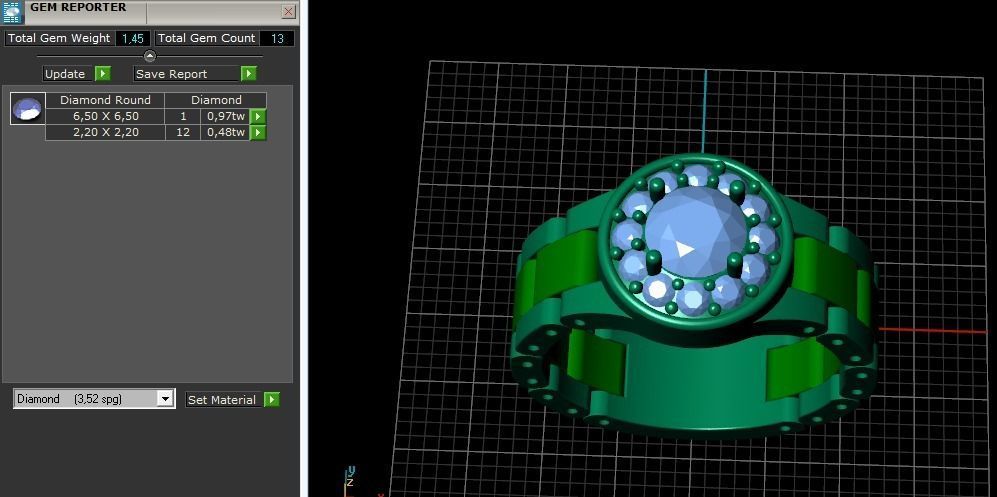Click the Gem Reporter panel logo icon

[12, 11]
